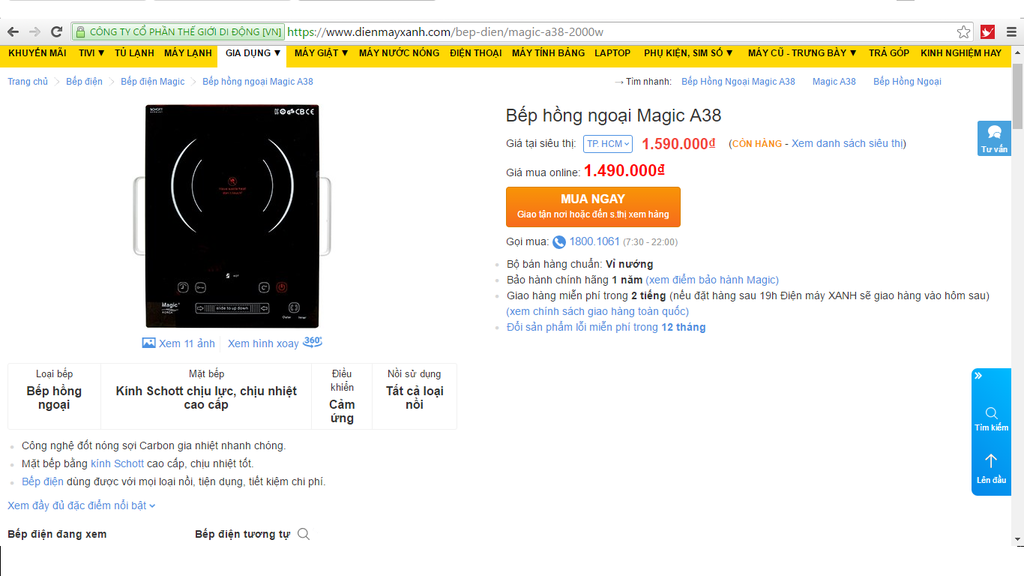Click the Bếp điện đang xem heading
Image resolution: width=1024 pixels, height=576 pixels.
point(57,534)
